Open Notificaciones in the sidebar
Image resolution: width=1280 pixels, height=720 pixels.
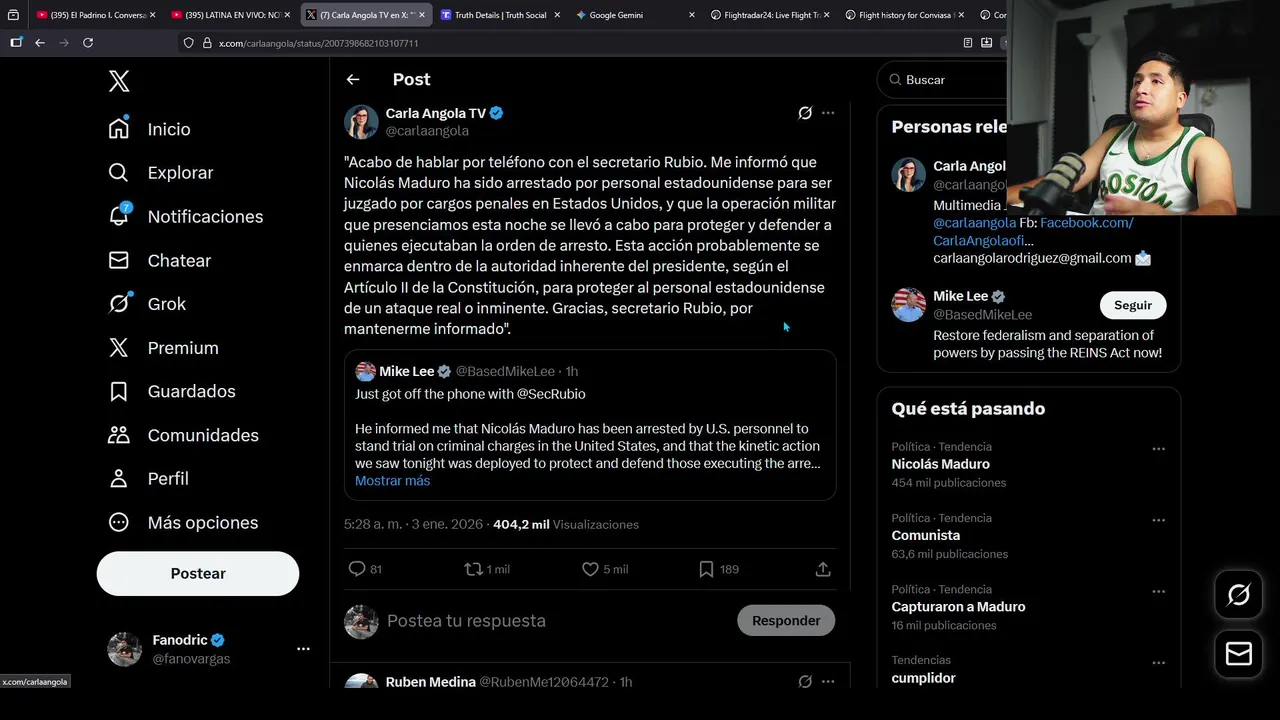(x=186, y=216)
